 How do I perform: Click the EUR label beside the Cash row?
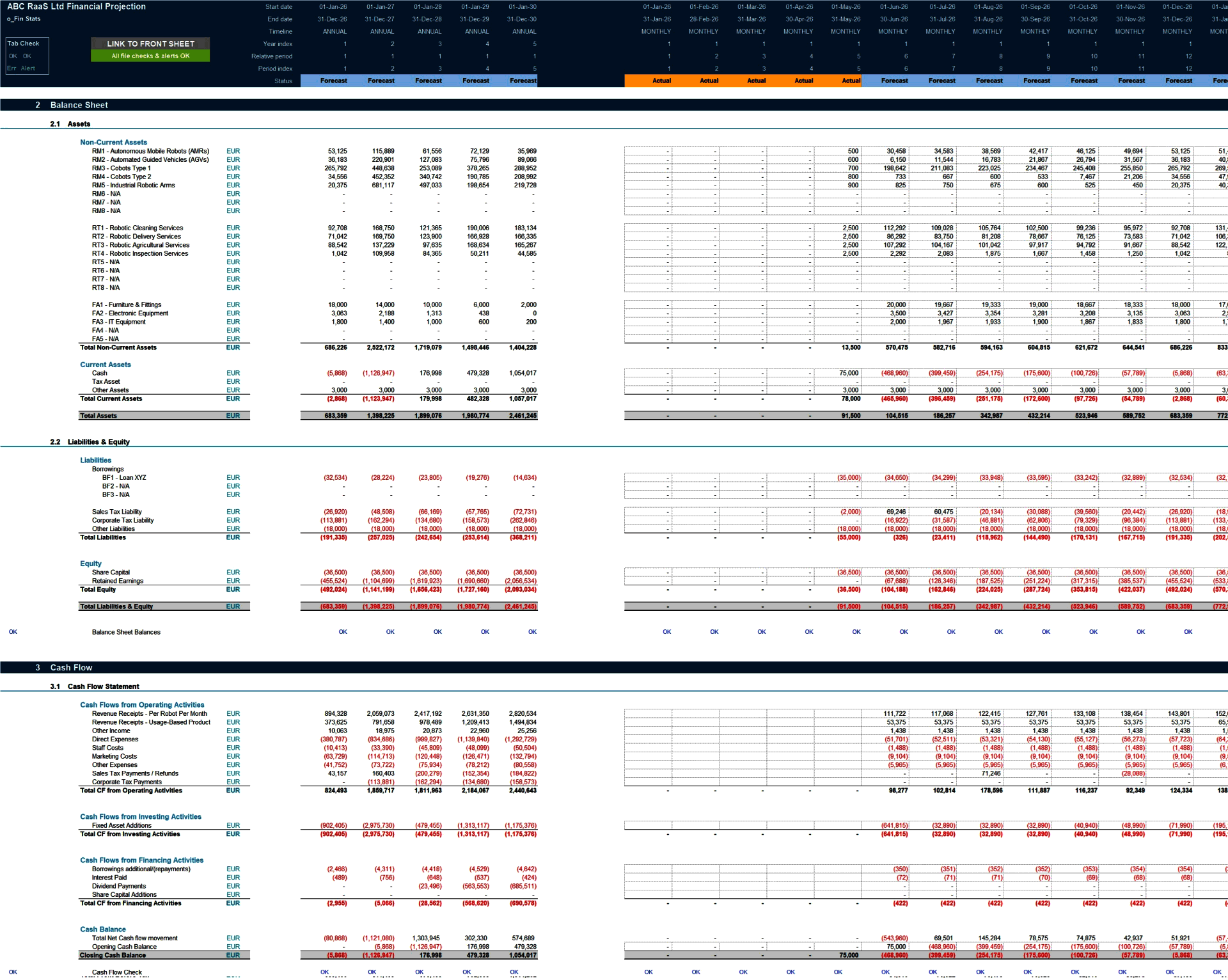coord(233,372)
